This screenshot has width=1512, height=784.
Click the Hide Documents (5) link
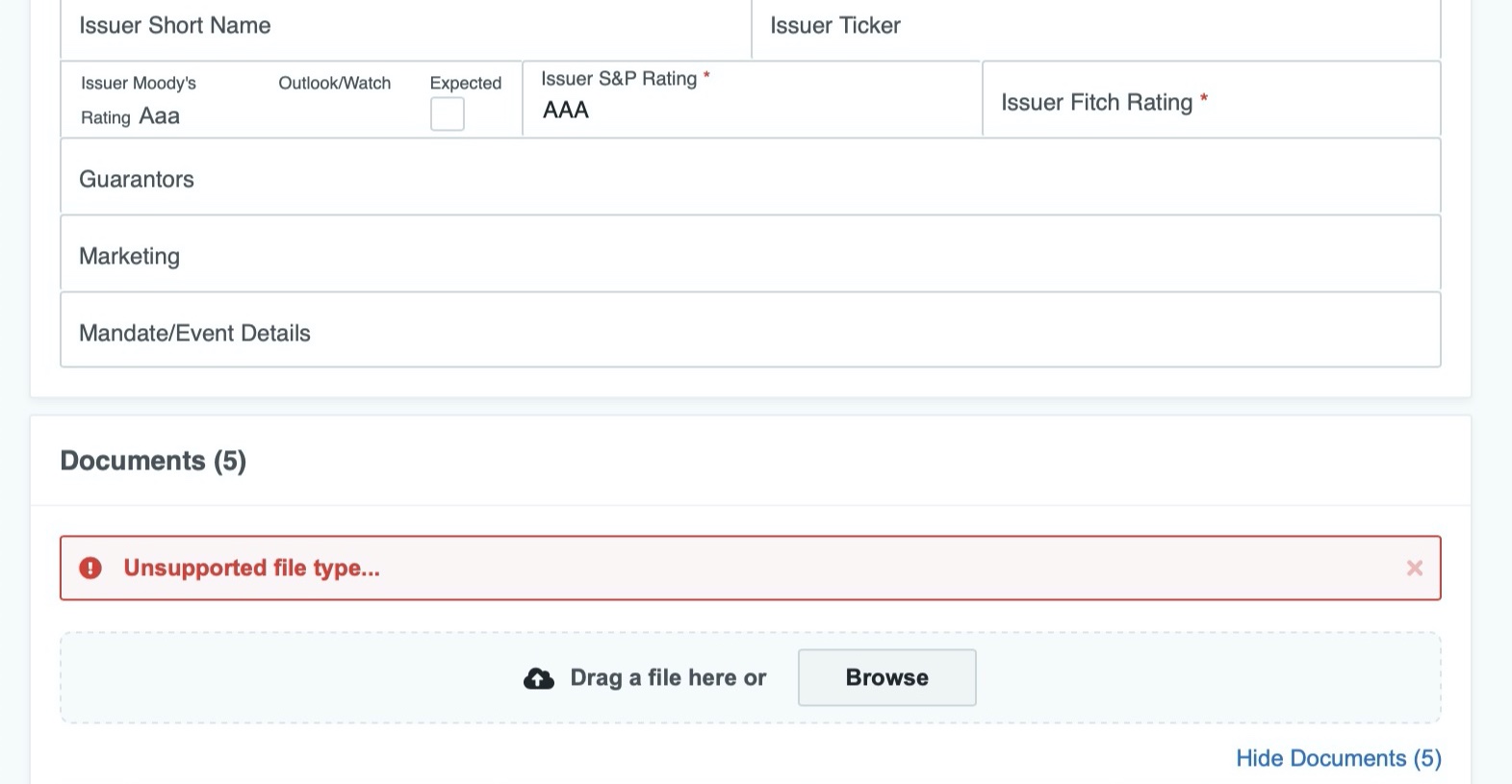click(x=1338, y=758)
